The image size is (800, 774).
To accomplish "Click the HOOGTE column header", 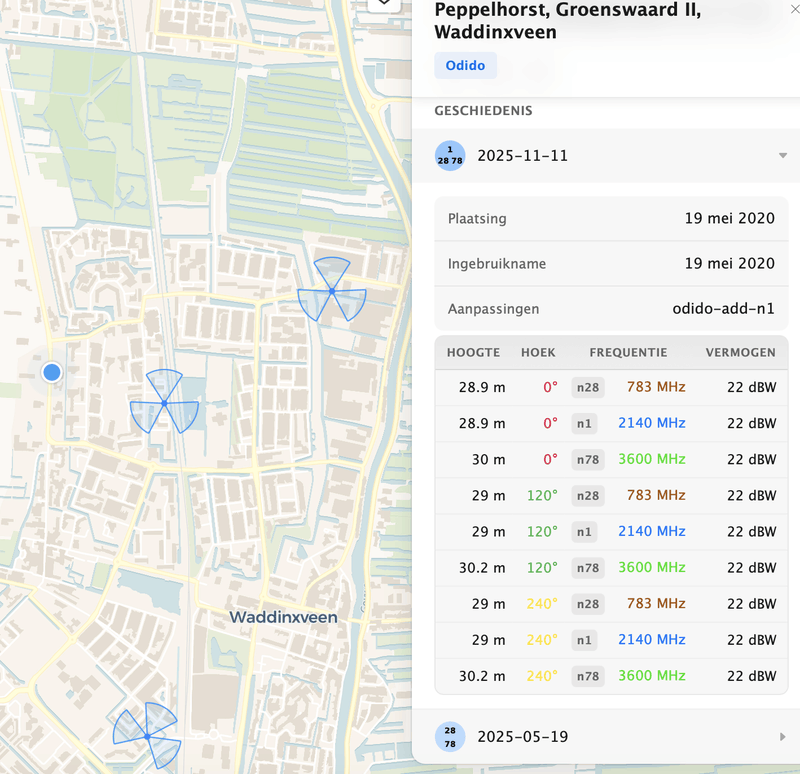I will [473, 353].
